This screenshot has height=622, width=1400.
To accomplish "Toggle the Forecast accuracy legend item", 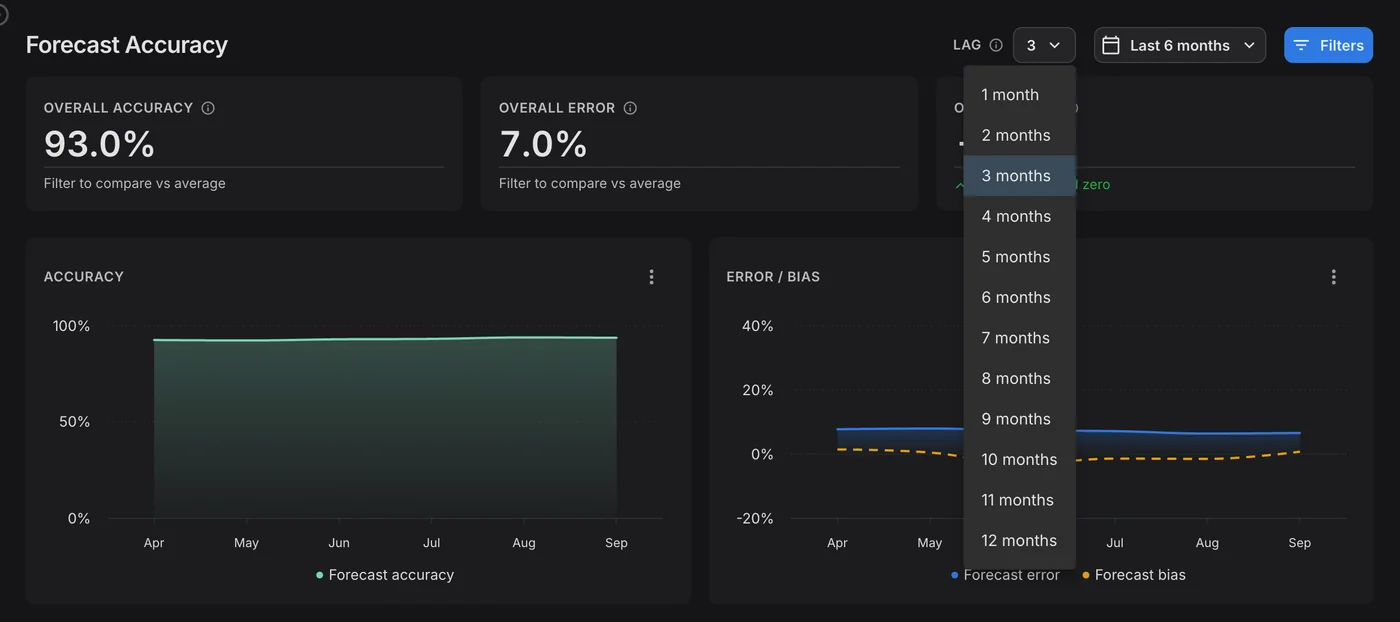I will pos(385,575).
